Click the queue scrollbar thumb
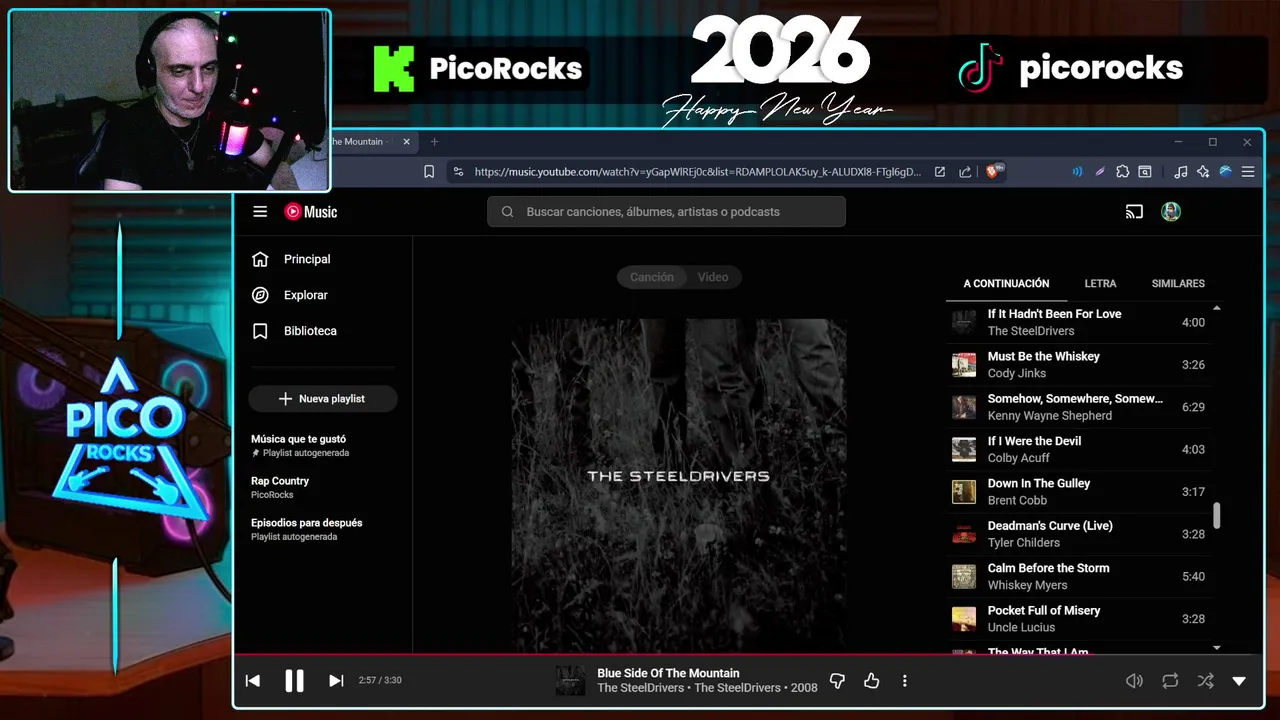 [1217, 516]
